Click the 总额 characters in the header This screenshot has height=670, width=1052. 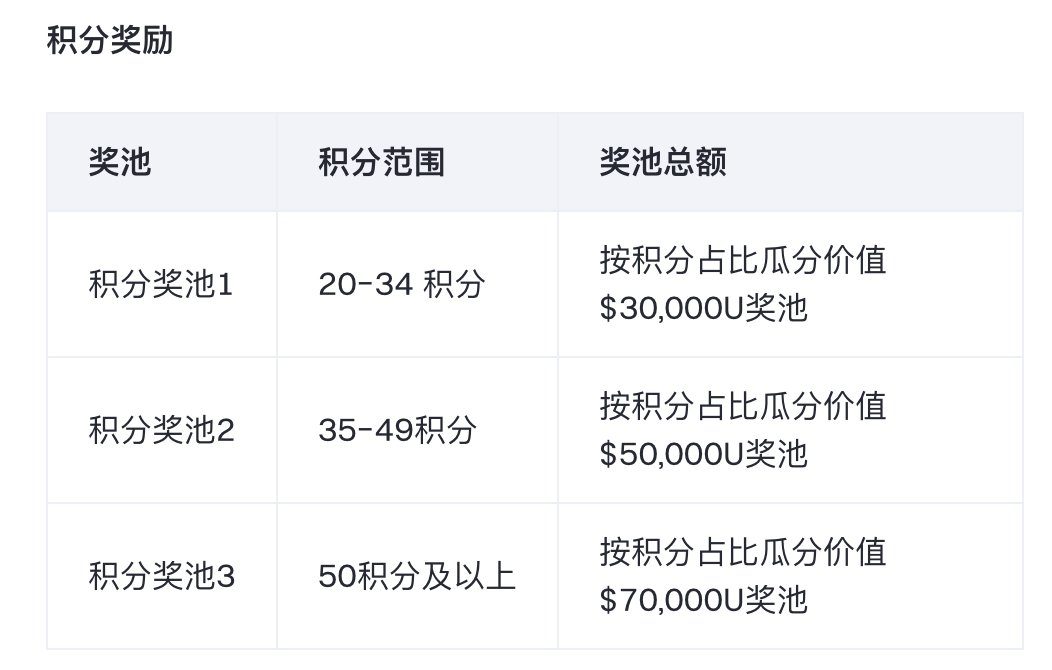695,162
